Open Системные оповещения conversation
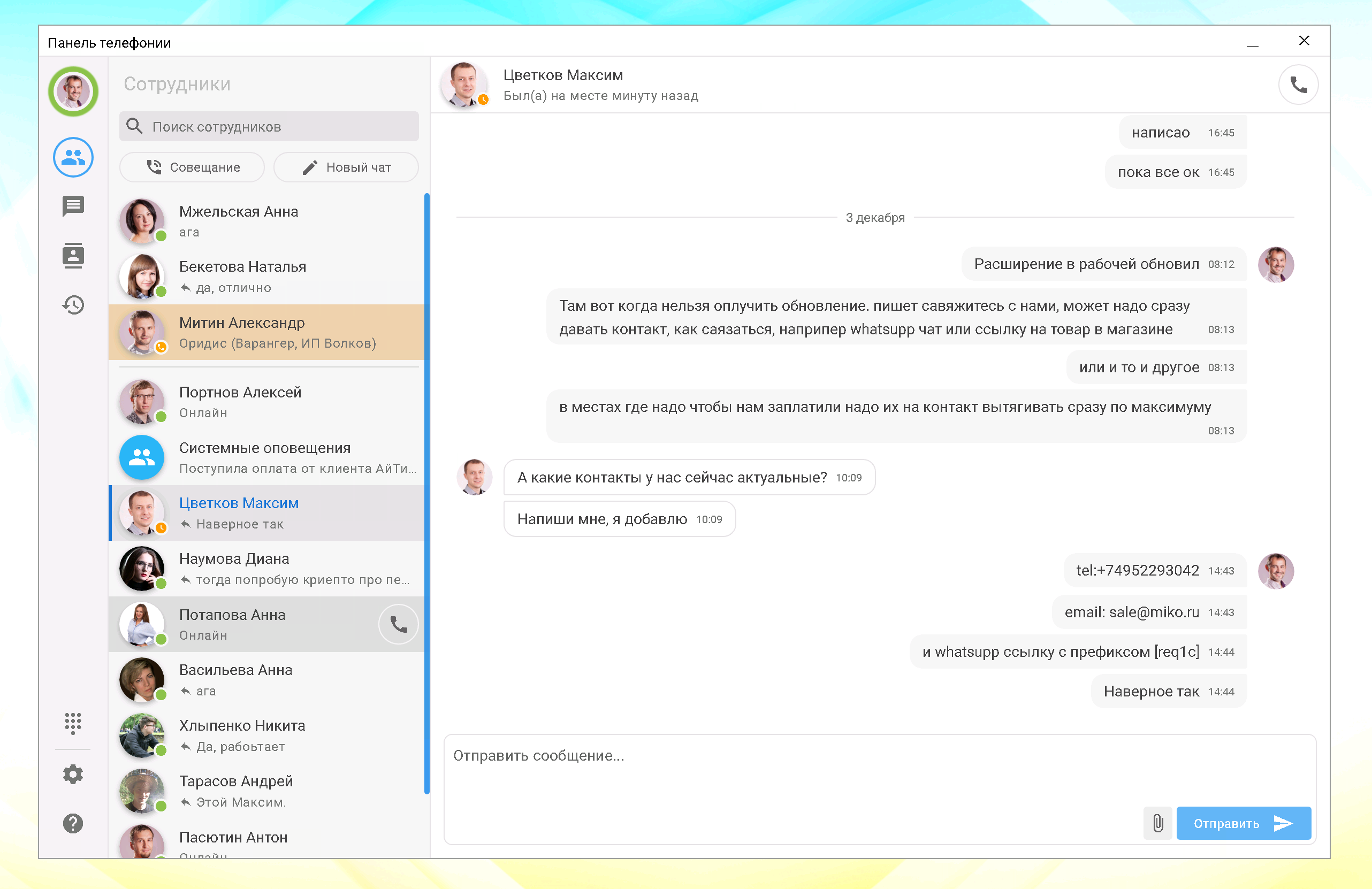1372x889 pixels. click(x=266, y=457)
